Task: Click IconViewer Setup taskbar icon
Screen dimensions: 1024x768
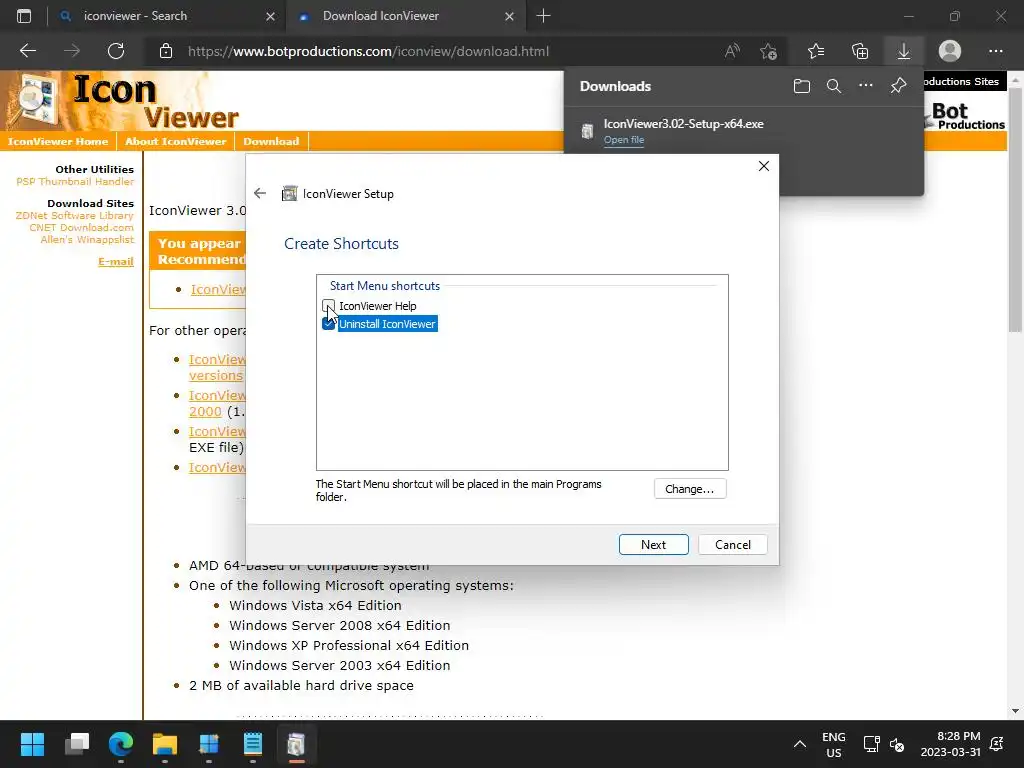Action: coord(296,744)
